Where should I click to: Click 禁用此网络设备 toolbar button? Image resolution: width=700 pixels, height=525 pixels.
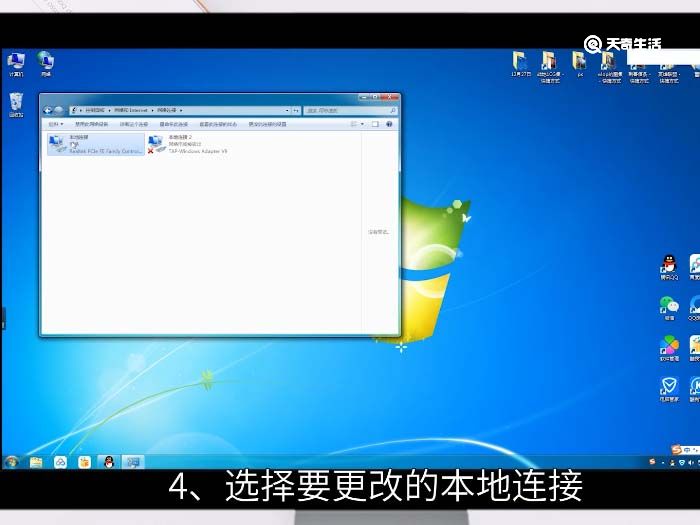tap(92, 124)
